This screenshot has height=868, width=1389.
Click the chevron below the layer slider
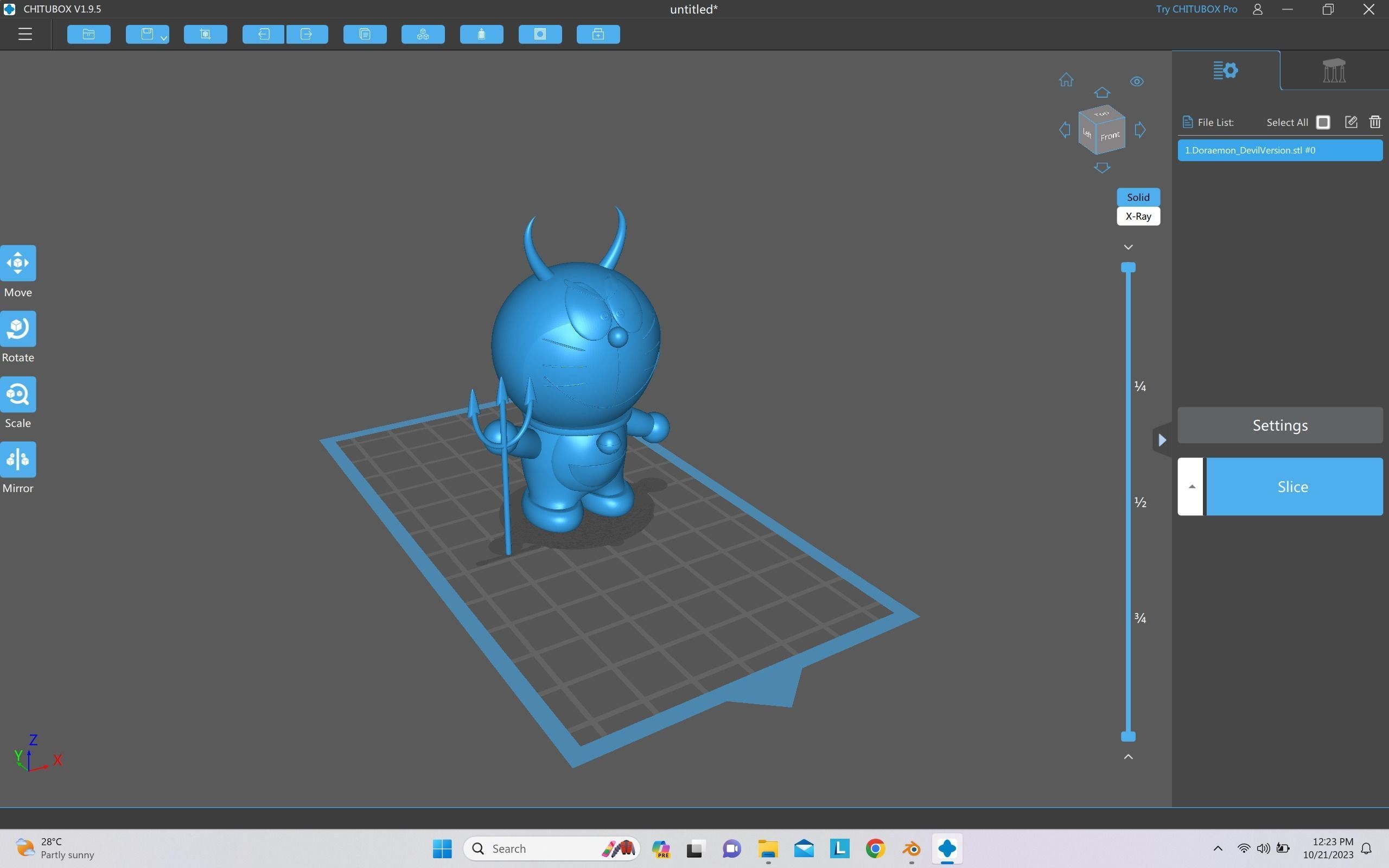pos(1128,757)
